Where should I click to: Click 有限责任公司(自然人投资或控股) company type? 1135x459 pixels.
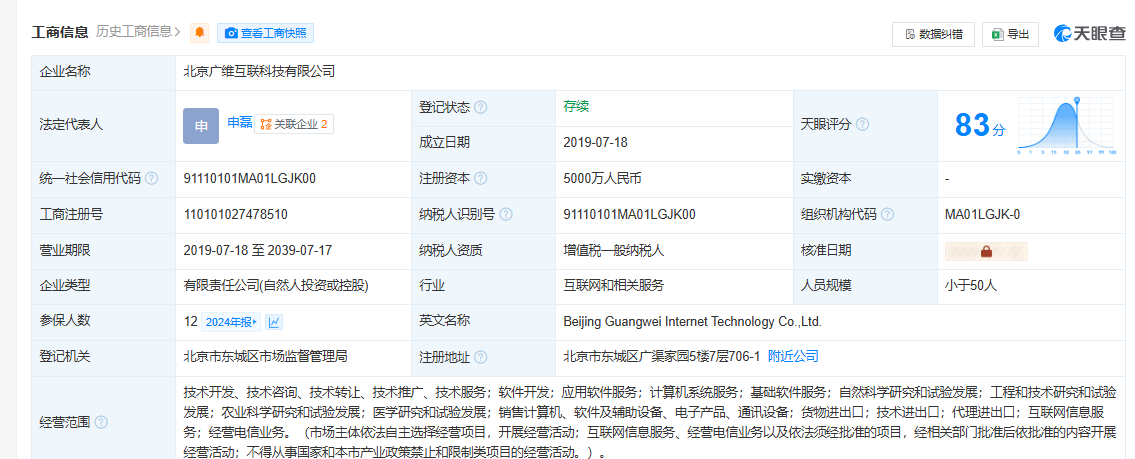[276, 286]
